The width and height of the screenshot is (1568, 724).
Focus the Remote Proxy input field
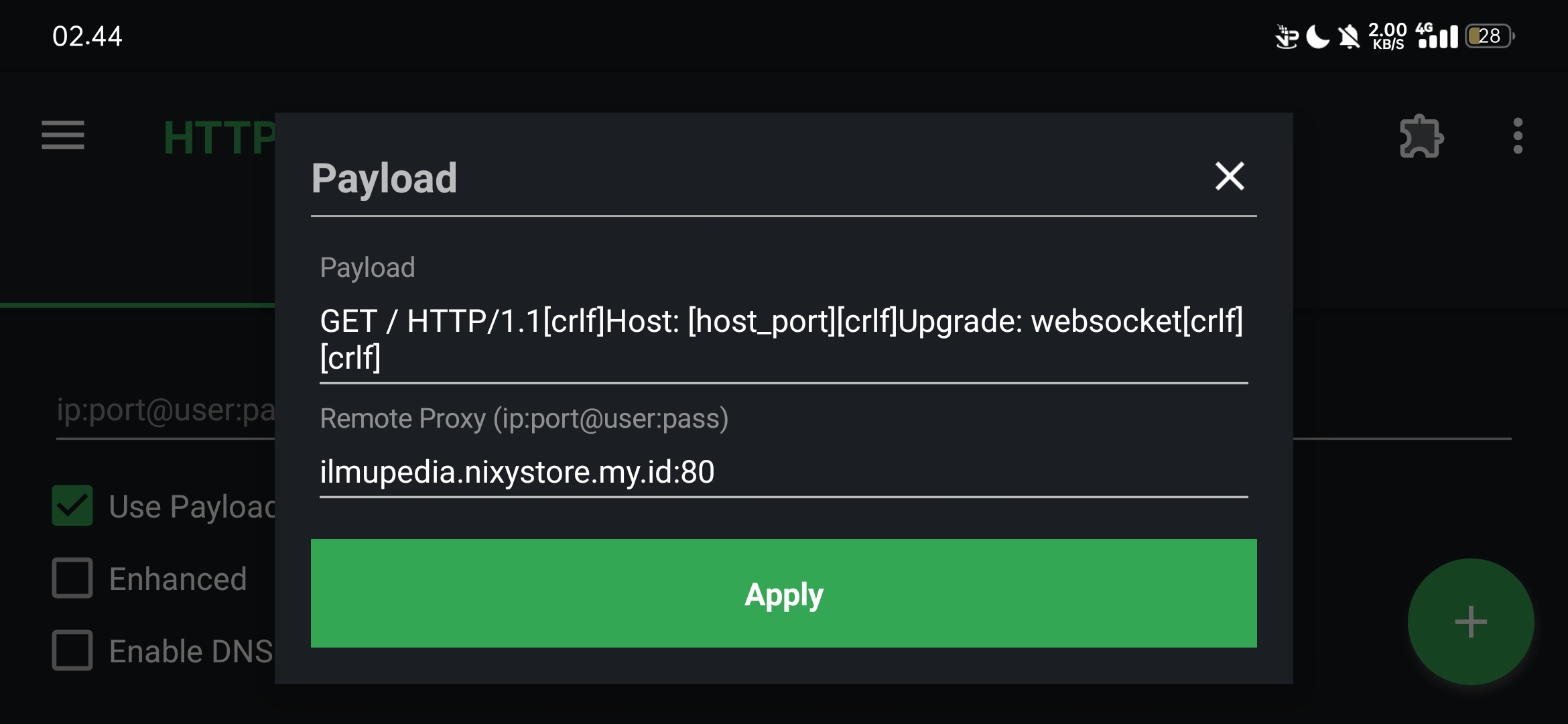click(x=783, y=472)
